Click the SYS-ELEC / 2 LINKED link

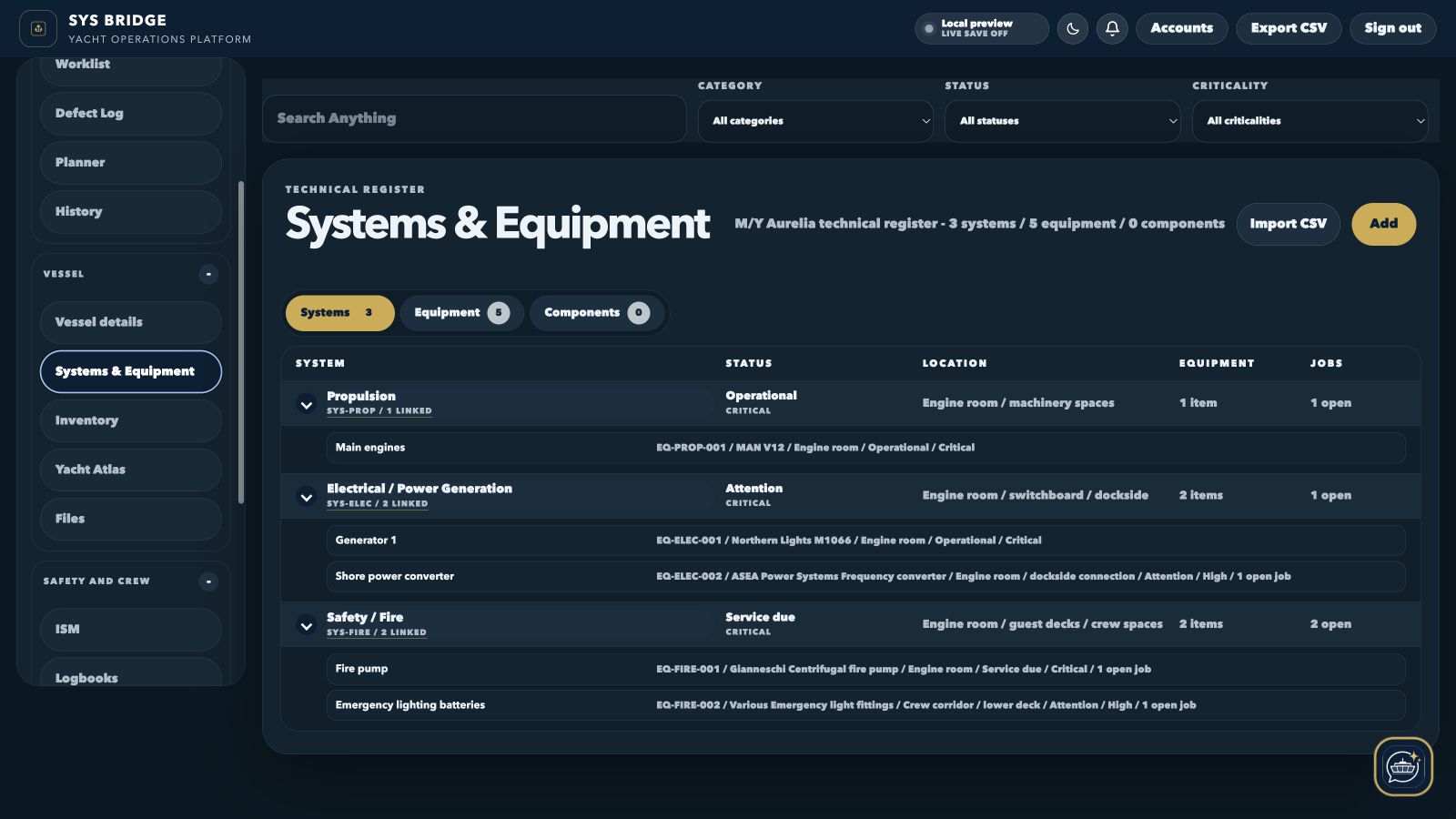(x=377, y=504)
